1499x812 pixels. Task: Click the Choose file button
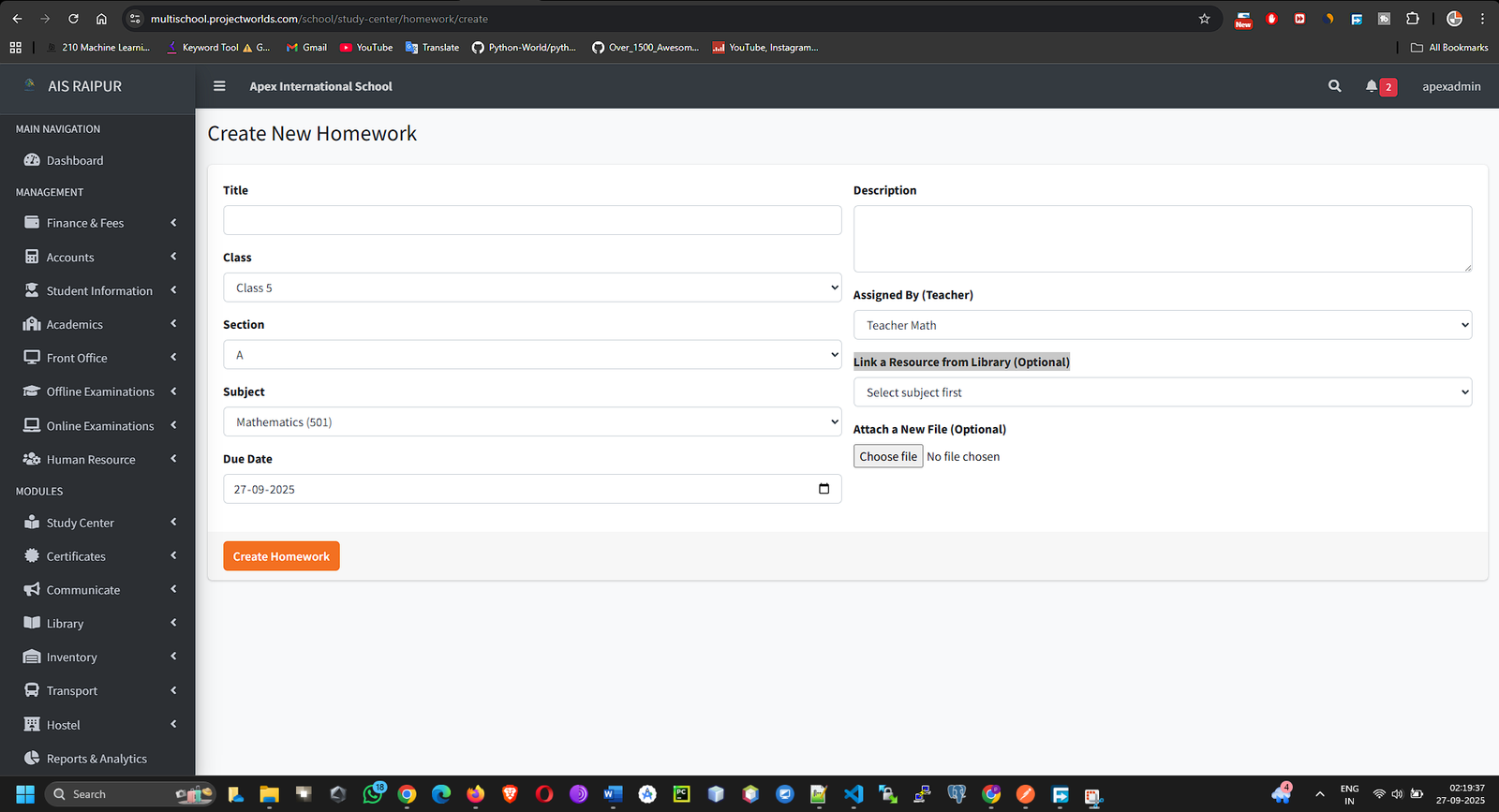(888, 457)
